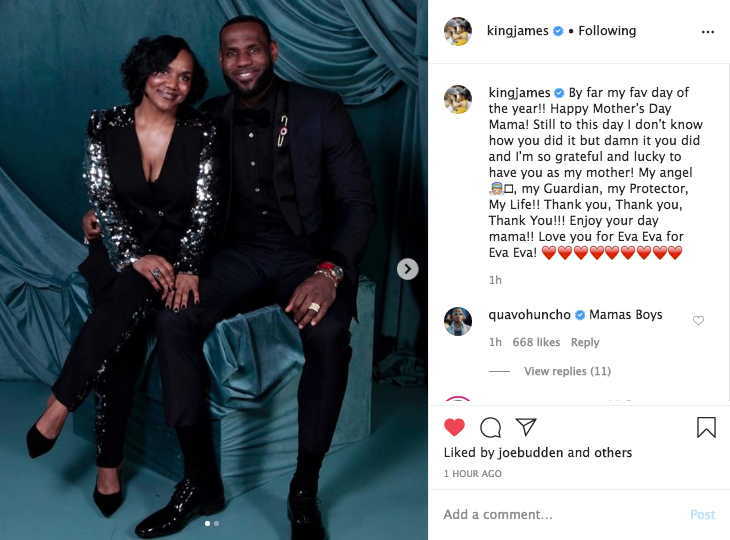
Task: Click the kingjames username in the header
Action: [517, 31]
